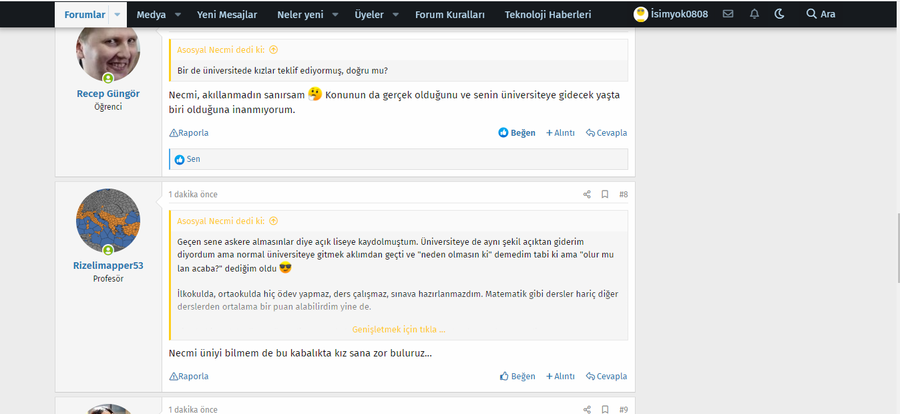Open the inbox envelope icon
Screen dimensions: 900x414
(x=727, y=15)
